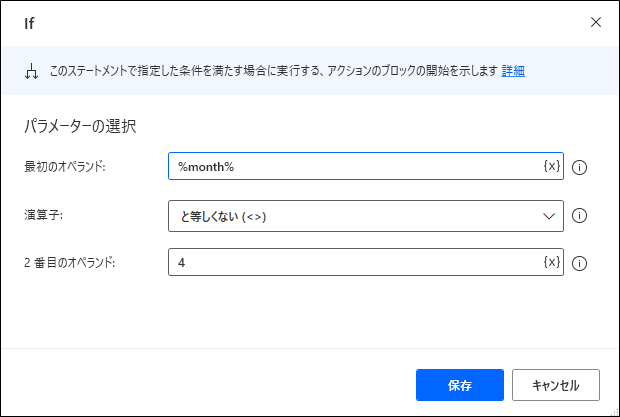Viewport: 620px width, 417px height.
Task: Click the パラメーターの選択 heading
Action: point(79,126)
